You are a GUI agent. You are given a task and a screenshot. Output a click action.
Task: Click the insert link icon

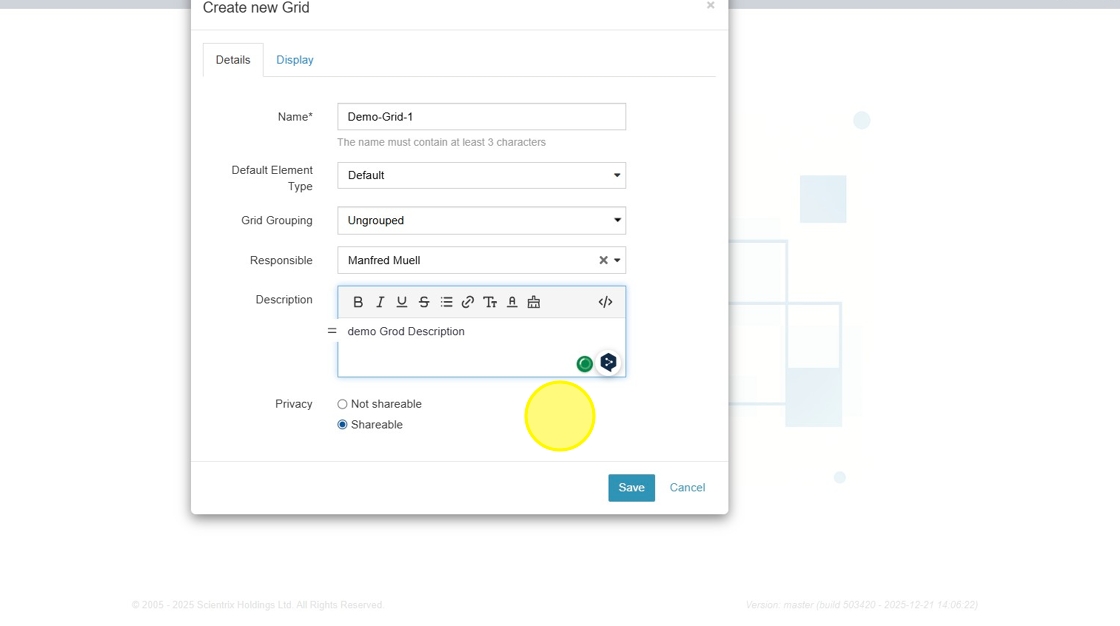(x=468, y=302)
